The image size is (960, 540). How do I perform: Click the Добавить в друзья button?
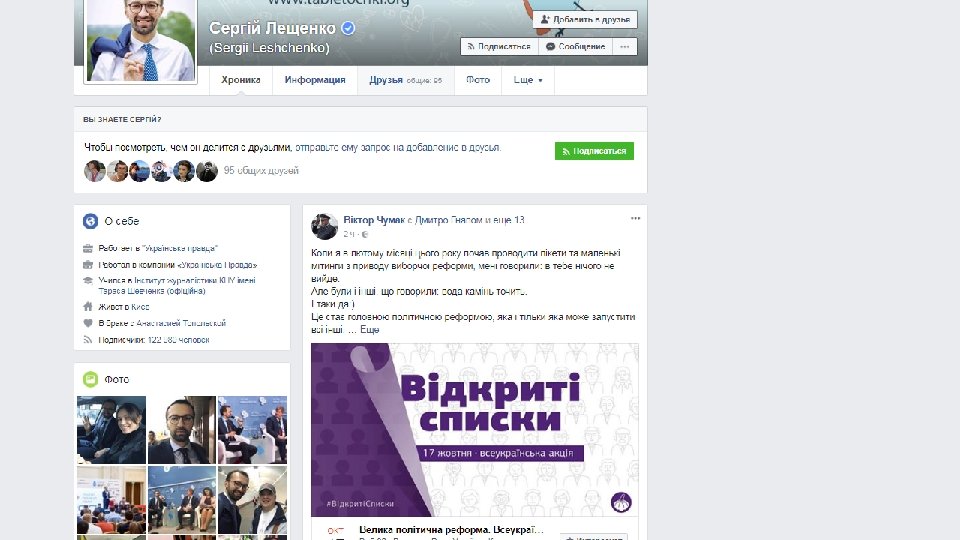[585, 20]
